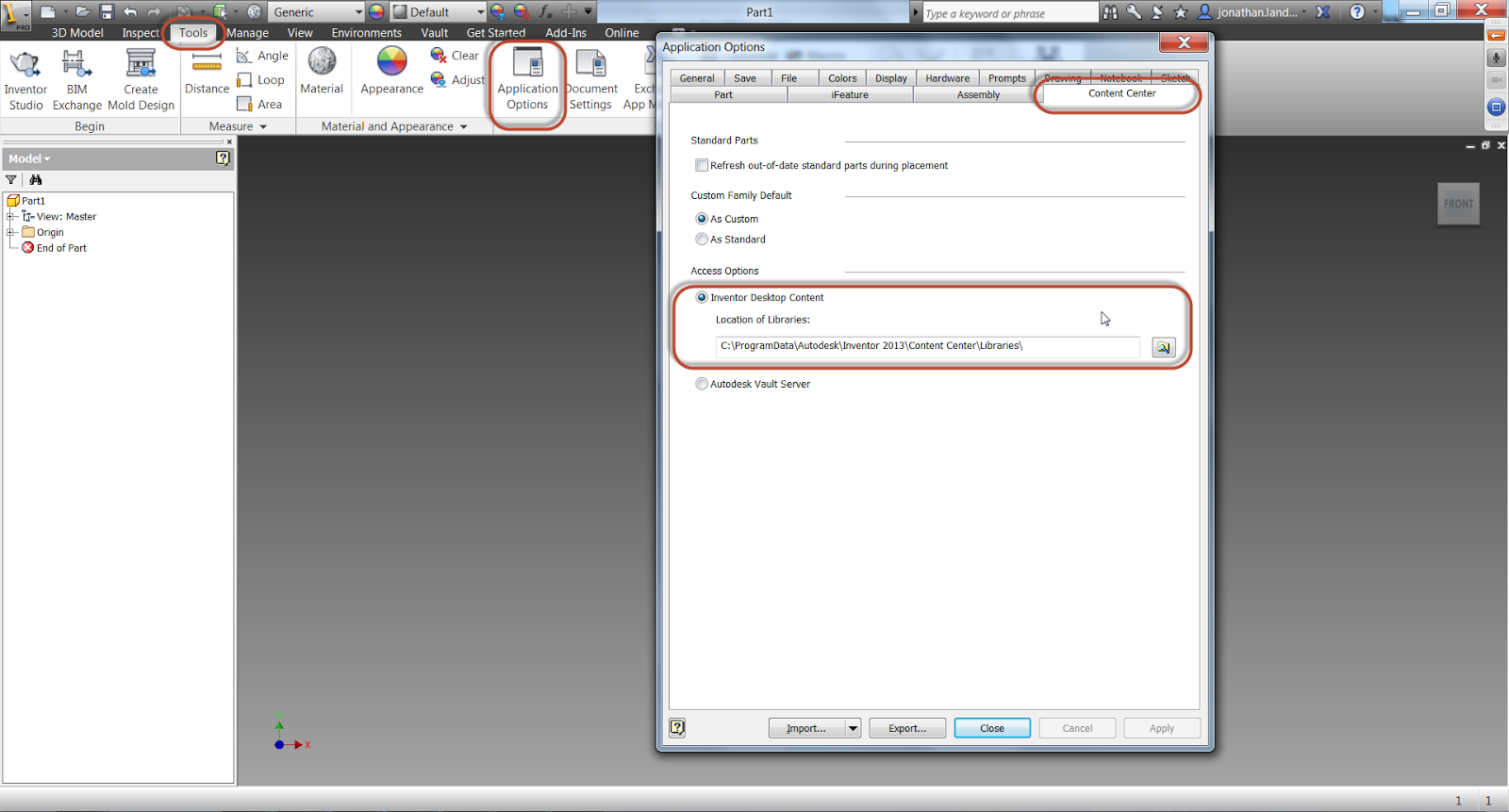Screen dimensions: 1509x812
Task: Open the Appearance browser
Action: click(x=391, y=72)
